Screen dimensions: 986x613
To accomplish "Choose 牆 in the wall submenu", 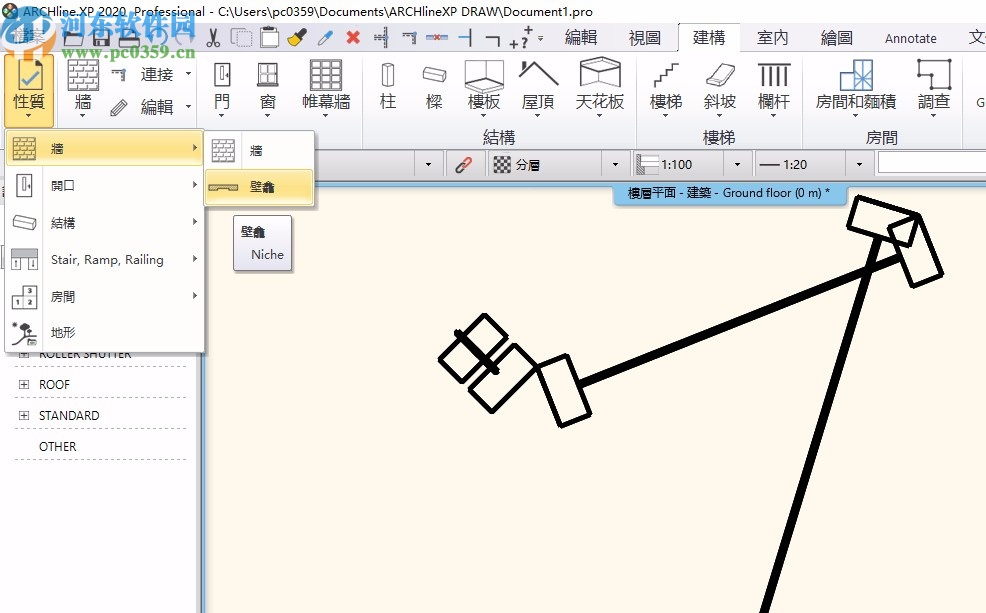I will coord(259,150).
